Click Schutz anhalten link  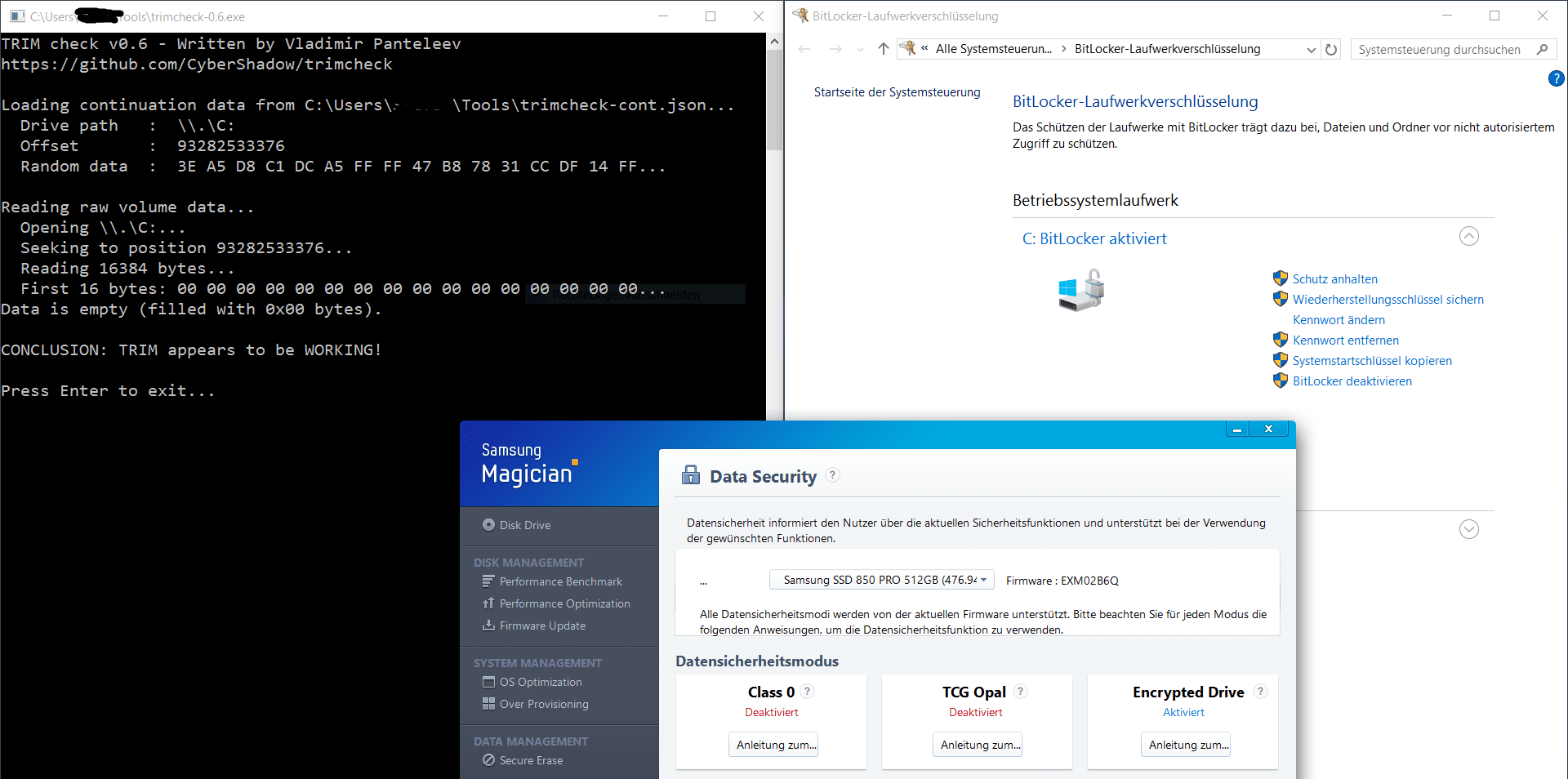[1334, 279]
